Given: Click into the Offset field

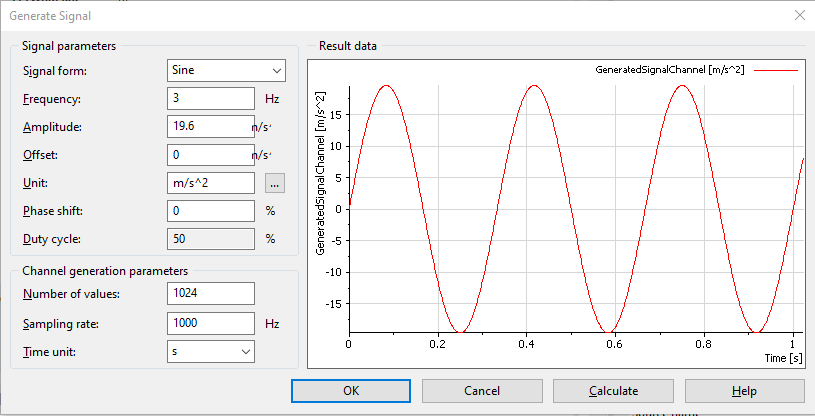Looking at the screenshot, I should click(x=210, y=155).
